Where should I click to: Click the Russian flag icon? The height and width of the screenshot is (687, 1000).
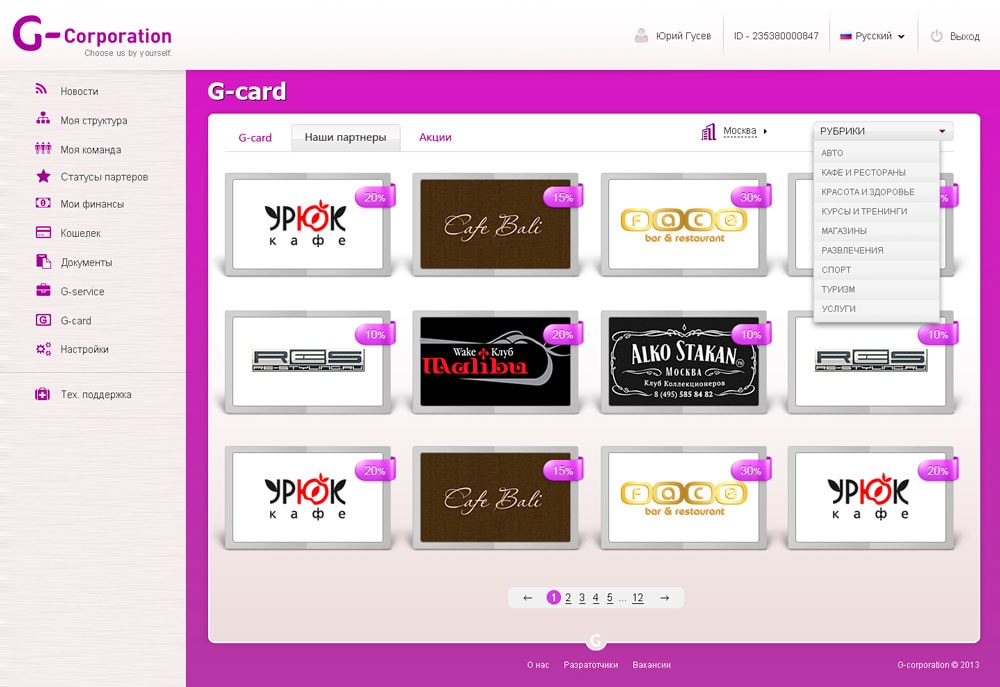846,36
